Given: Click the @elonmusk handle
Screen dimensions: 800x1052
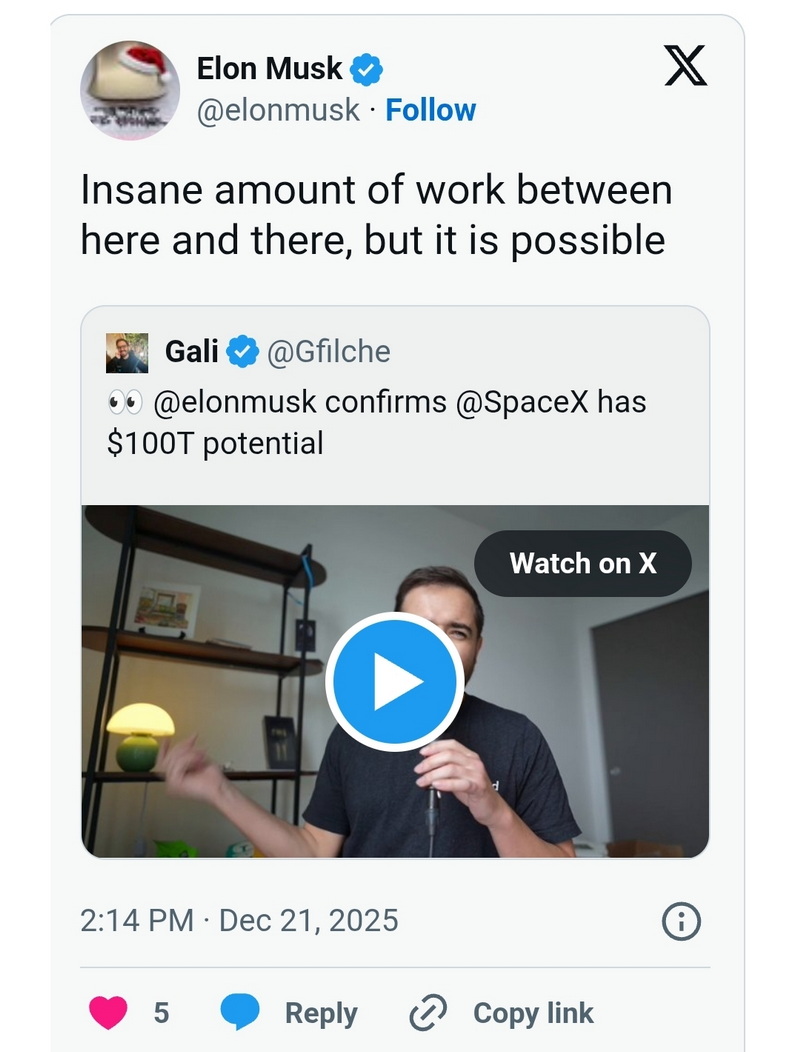Looking at the screenshot, I should [x=278, y=110].
